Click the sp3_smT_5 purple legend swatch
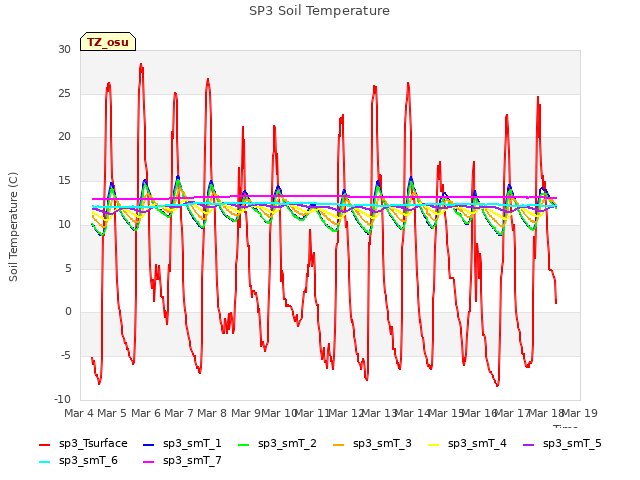The width and height of the screenshot is (640, 480). coord(529,444)
